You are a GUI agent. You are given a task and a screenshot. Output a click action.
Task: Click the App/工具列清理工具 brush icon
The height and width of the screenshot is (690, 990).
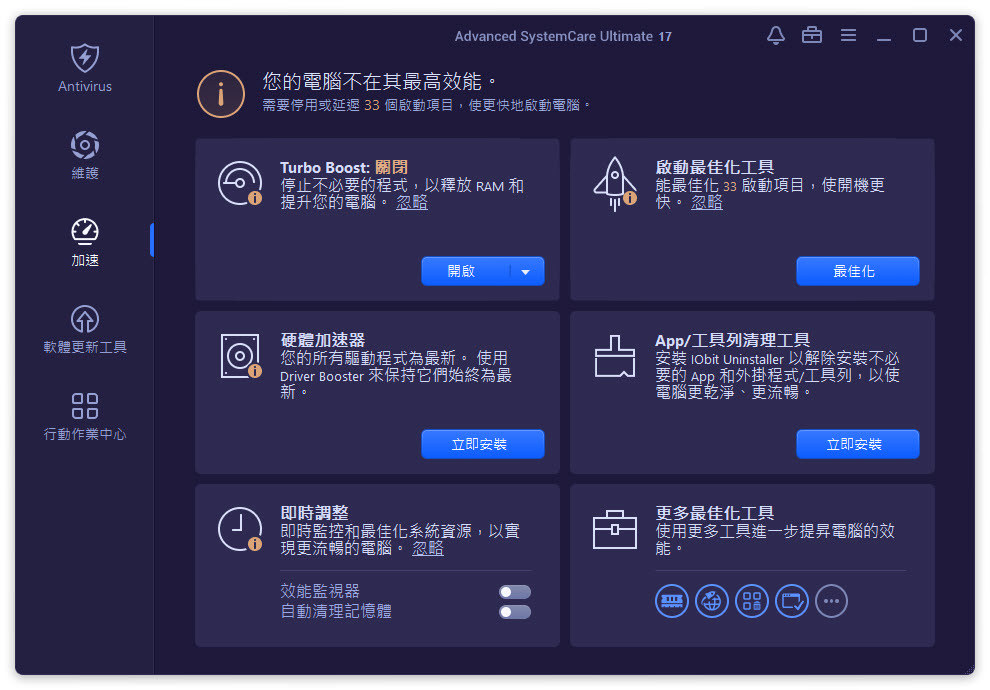[x=615, y=357]
